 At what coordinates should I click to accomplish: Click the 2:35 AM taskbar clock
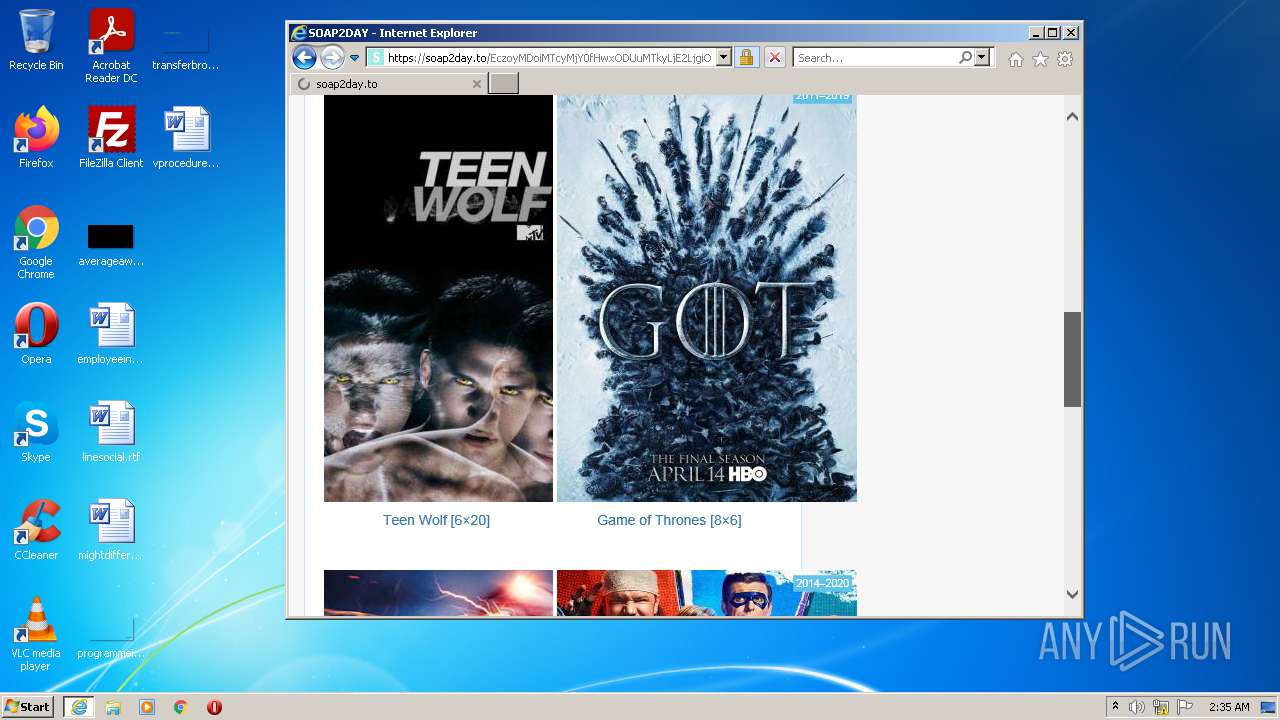(x=1229, y=707)
